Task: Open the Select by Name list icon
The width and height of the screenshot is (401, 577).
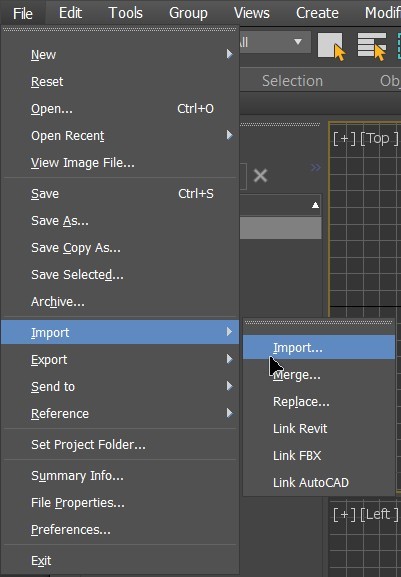Action: (372, 46)
